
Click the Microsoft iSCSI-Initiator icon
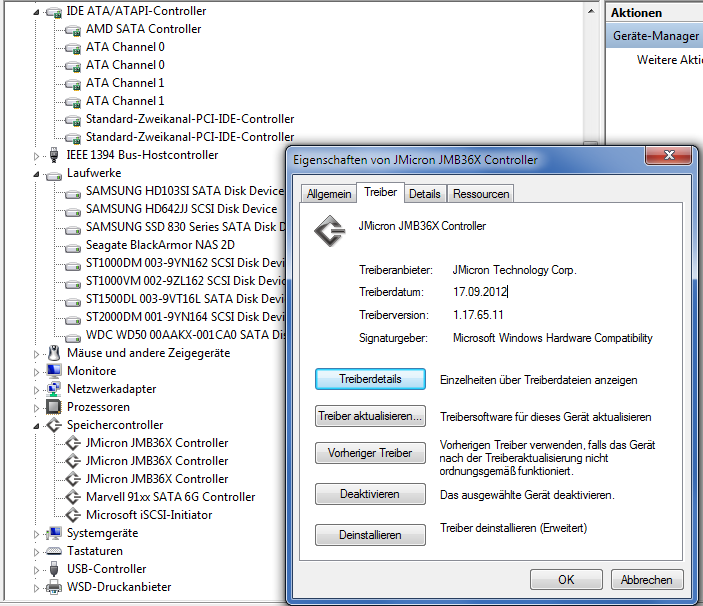click(73, 515)
